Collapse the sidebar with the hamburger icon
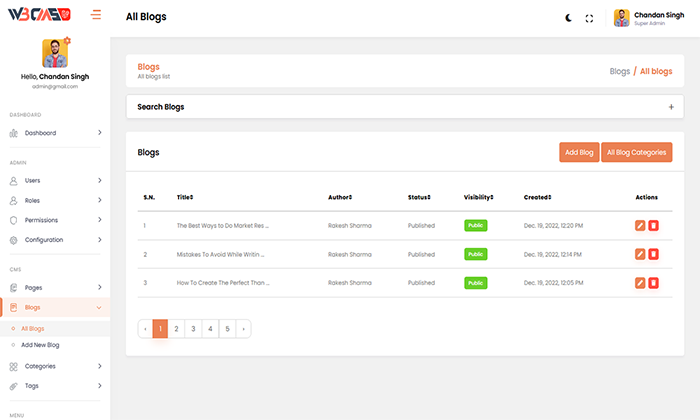 coord(96,15)
